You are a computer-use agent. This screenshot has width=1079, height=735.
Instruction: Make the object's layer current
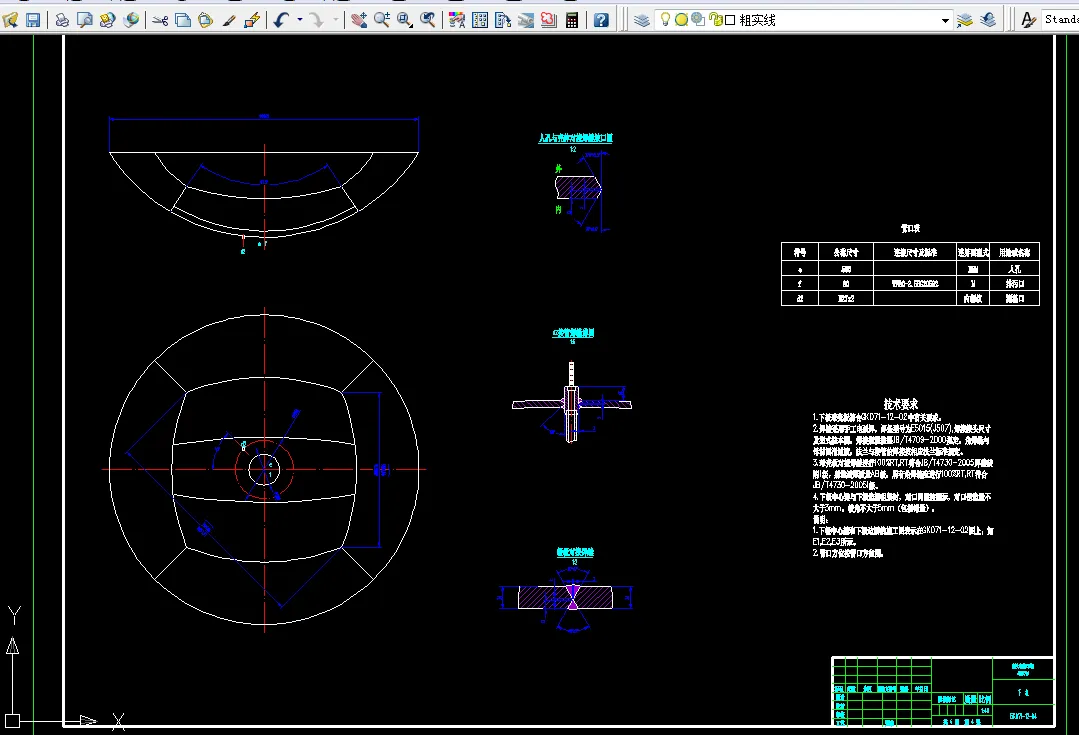(965, 20)
